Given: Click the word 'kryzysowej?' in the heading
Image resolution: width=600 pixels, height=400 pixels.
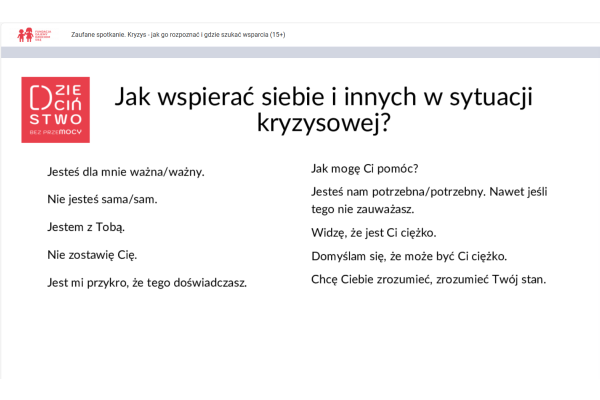Looking at the screenshot, I should point(323,124).
